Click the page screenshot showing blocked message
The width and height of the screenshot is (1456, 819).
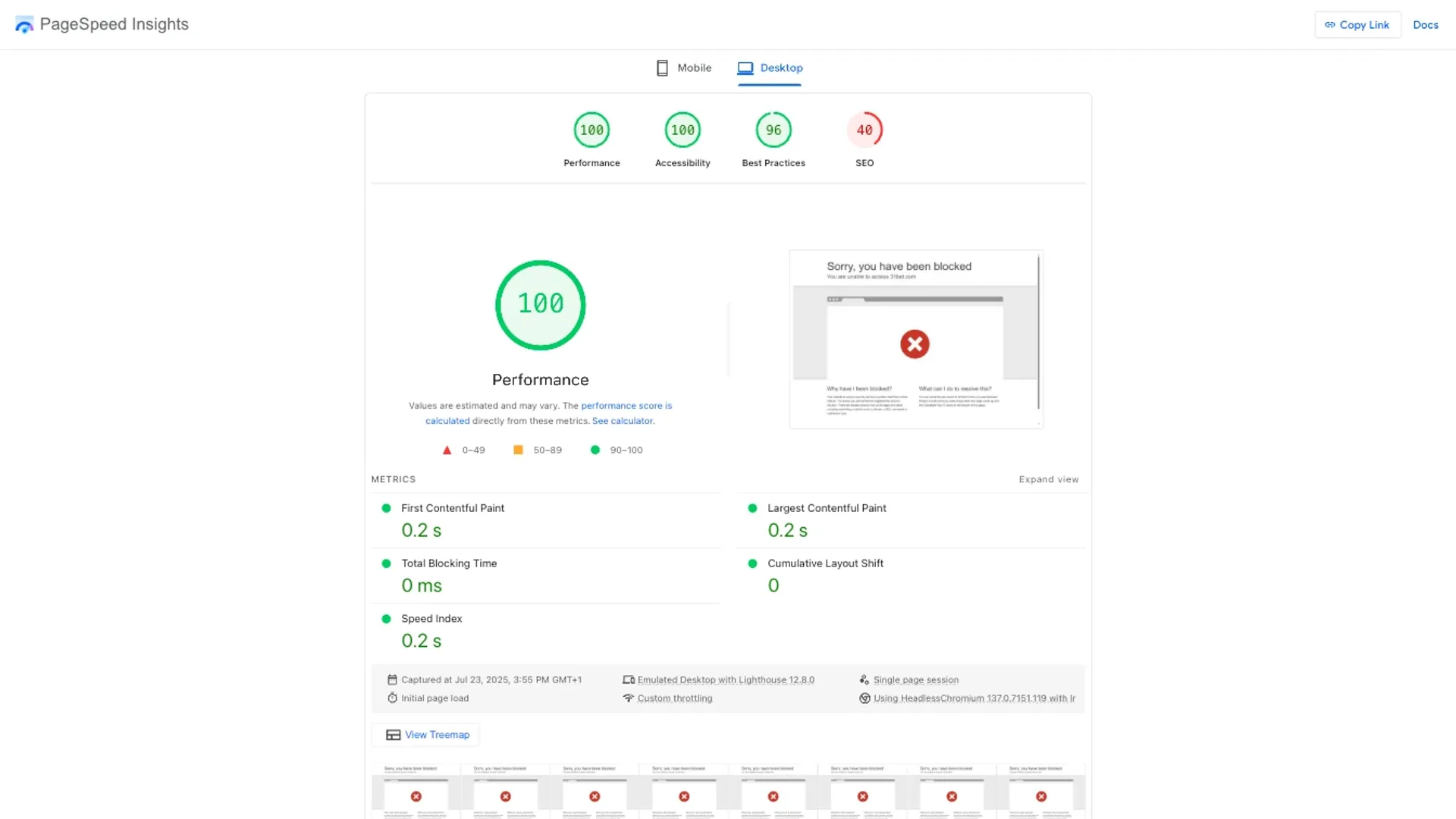(x=916, y=339)
